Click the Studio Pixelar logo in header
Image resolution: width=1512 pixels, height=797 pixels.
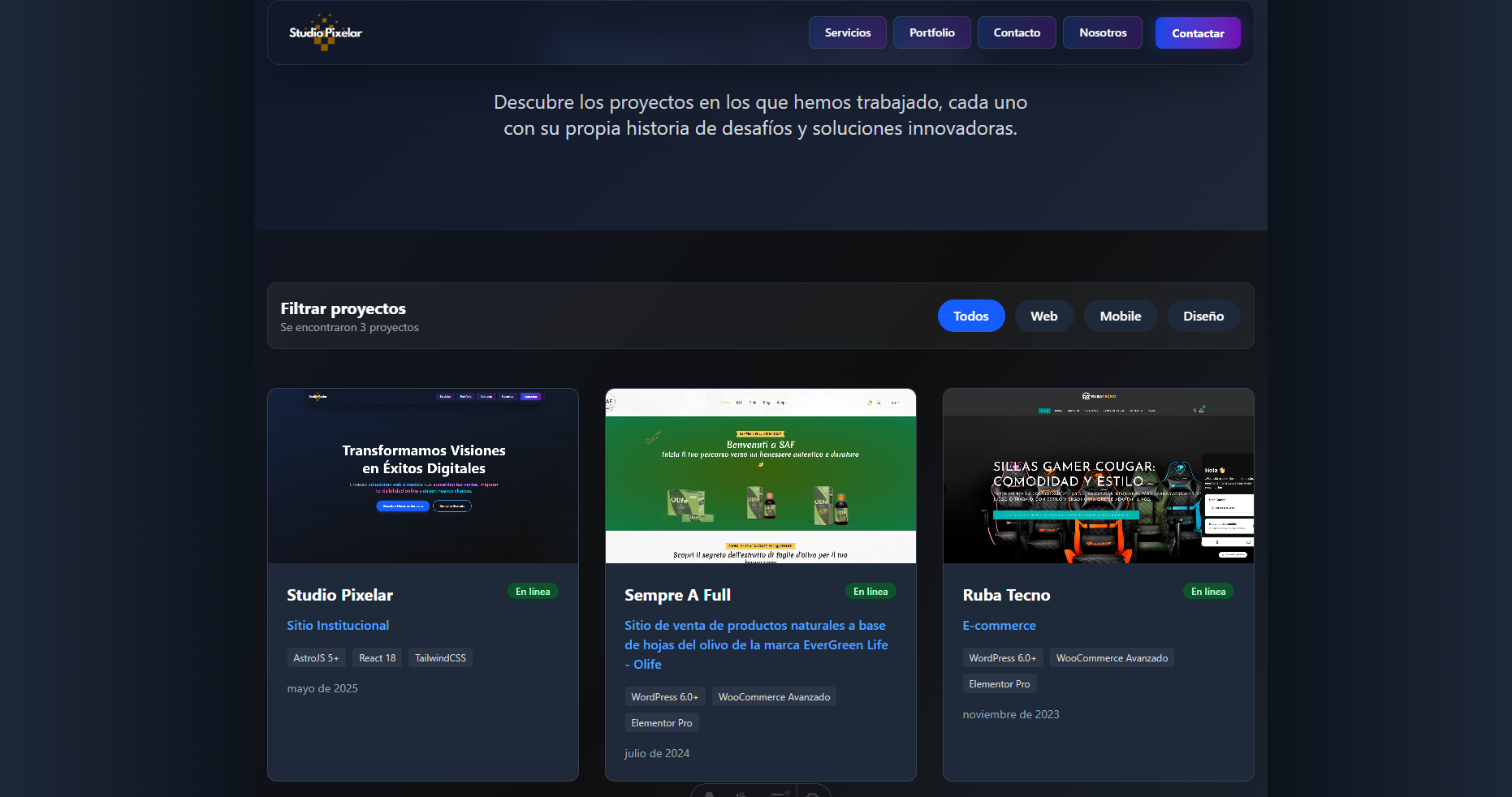(326, 32)
